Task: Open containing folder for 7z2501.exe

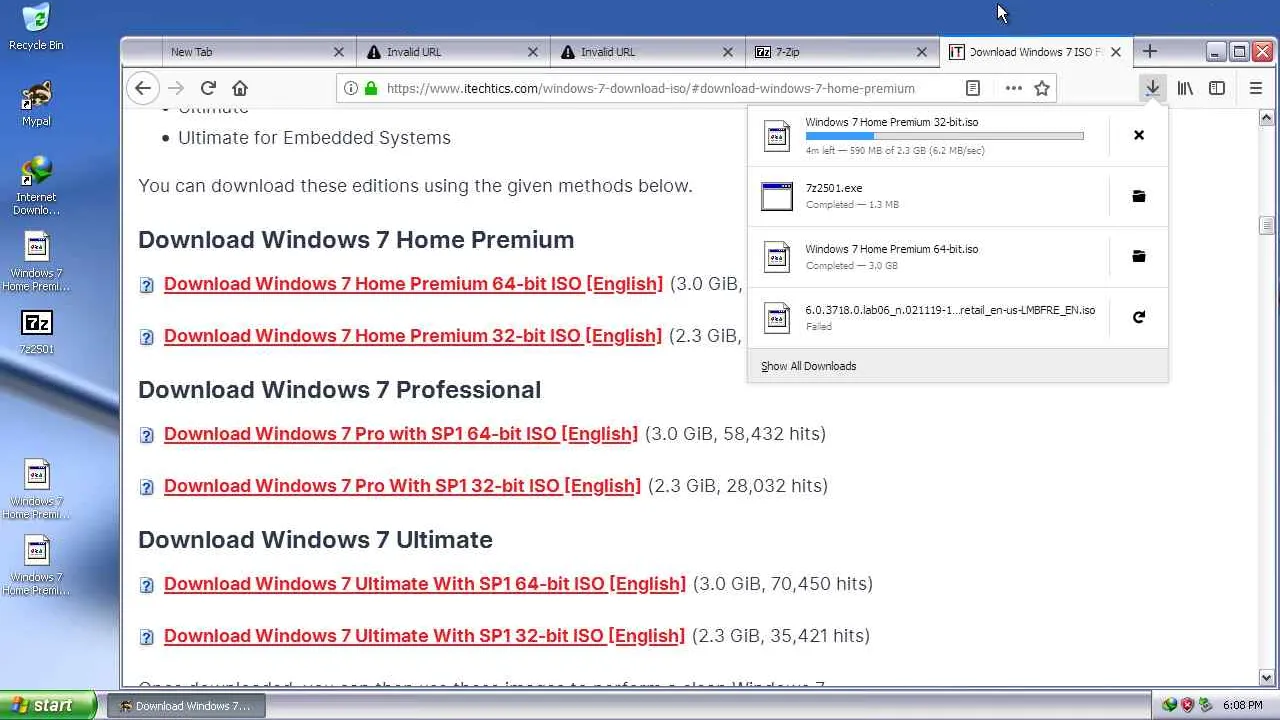Action: click(1139, 196)
